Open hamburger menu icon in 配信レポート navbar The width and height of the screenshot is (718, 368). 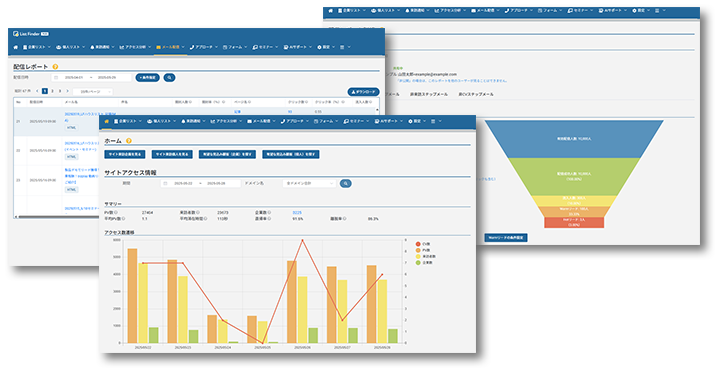tap(342, 47)
